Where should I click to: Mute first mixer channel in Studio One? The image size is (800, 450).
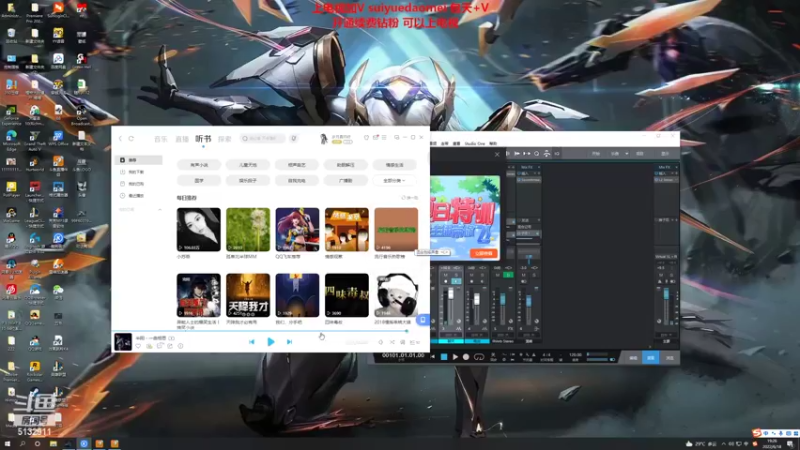(445, 275)
